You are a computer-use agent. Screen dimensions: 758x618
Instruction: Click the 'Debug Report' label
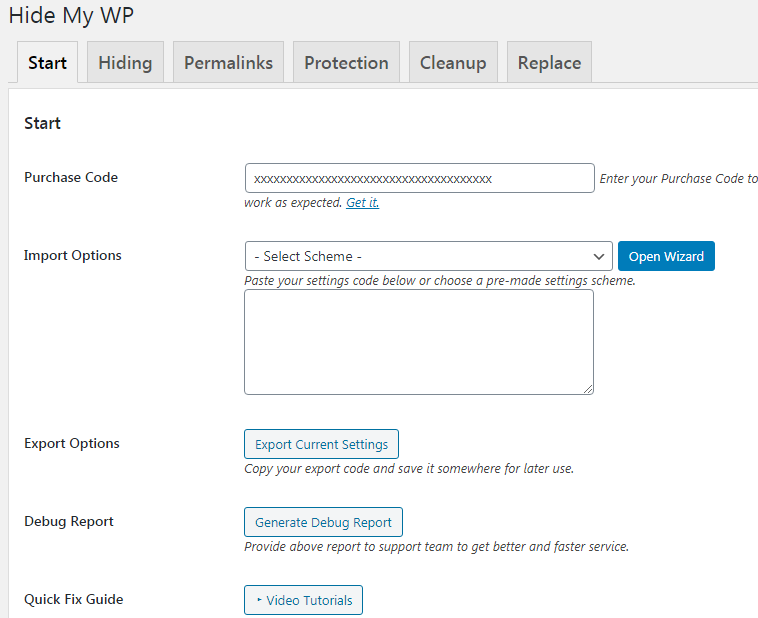pyautogui.click(x=69, y=521)
